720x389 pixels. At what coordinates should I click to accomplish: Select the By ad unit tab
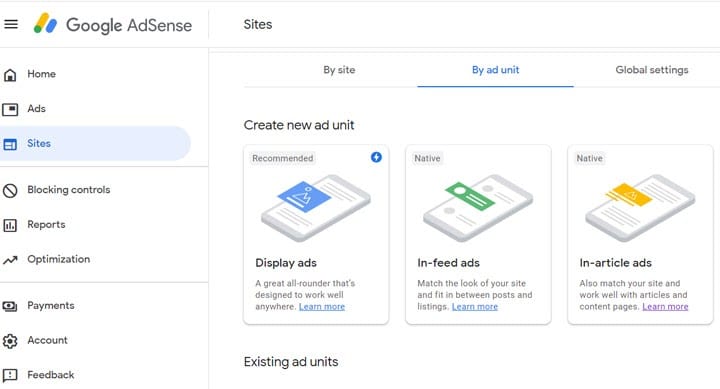tap(495, 70)
